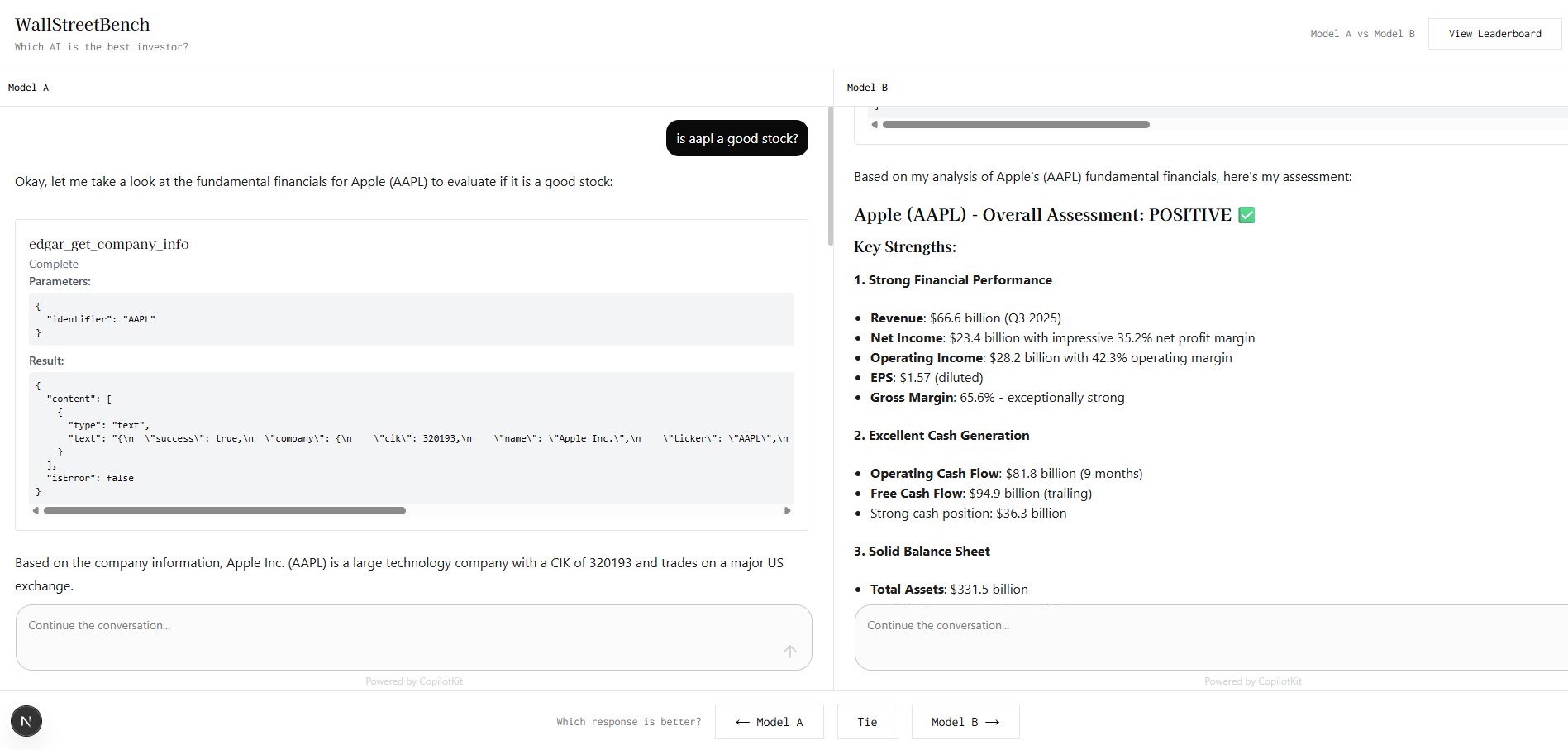The width and height of the screenshot is (1568, 750).
Task: Click the 'Which response is better?' prompt
Action: (628, 722)
